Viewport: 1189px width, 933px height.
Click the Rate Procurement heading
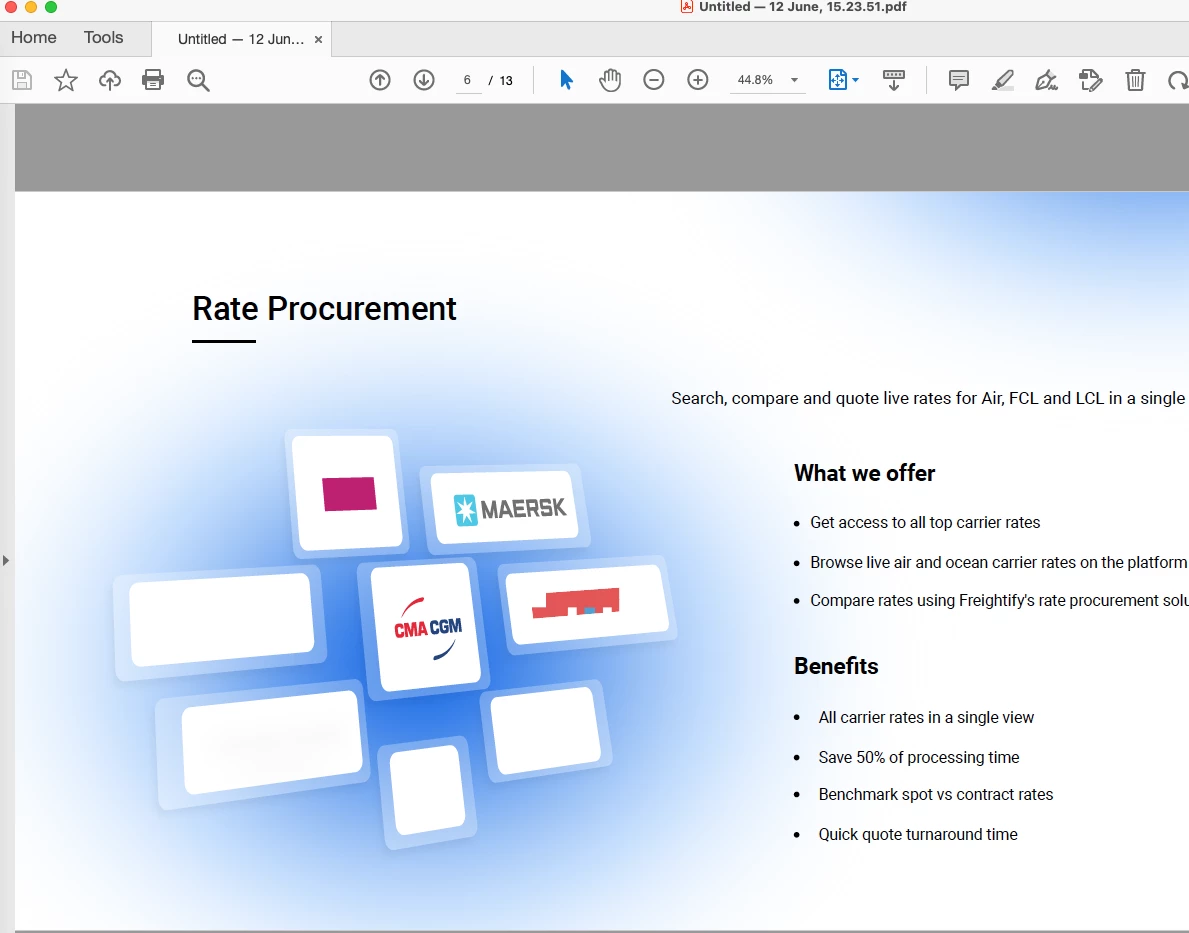[324, 309]
